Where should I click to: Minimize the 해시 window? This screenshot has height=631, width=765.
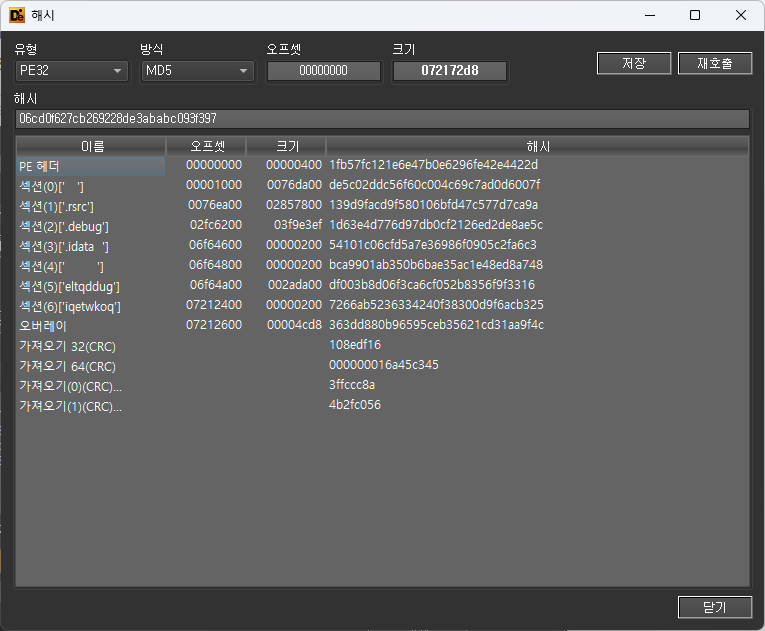(x=650, y=15)
